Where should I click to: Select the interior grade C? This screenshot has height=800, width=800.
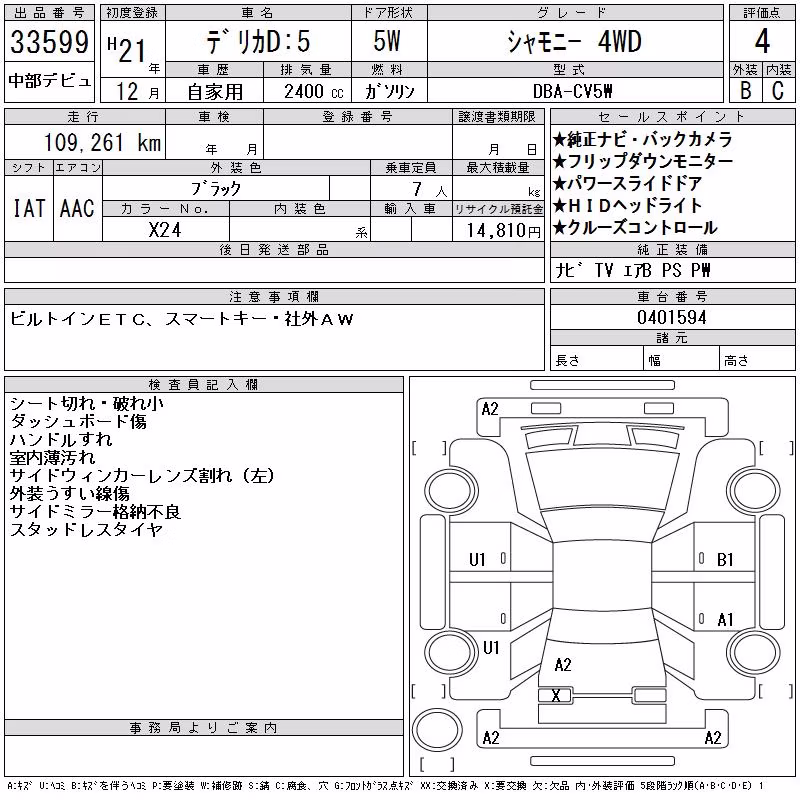coord(778,90)
